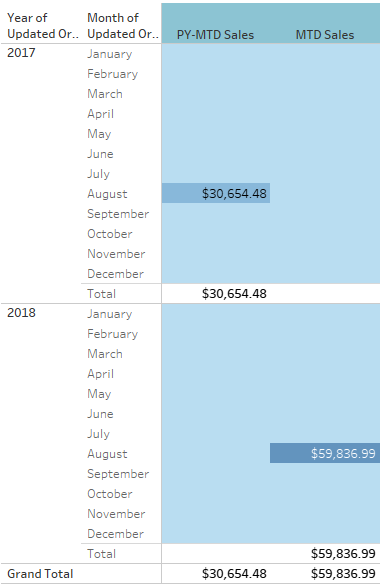Viewport: 380px width, 588px height.
Task: Select the December label under 2017
Action: pyautogui.click(x=116, y=274)
